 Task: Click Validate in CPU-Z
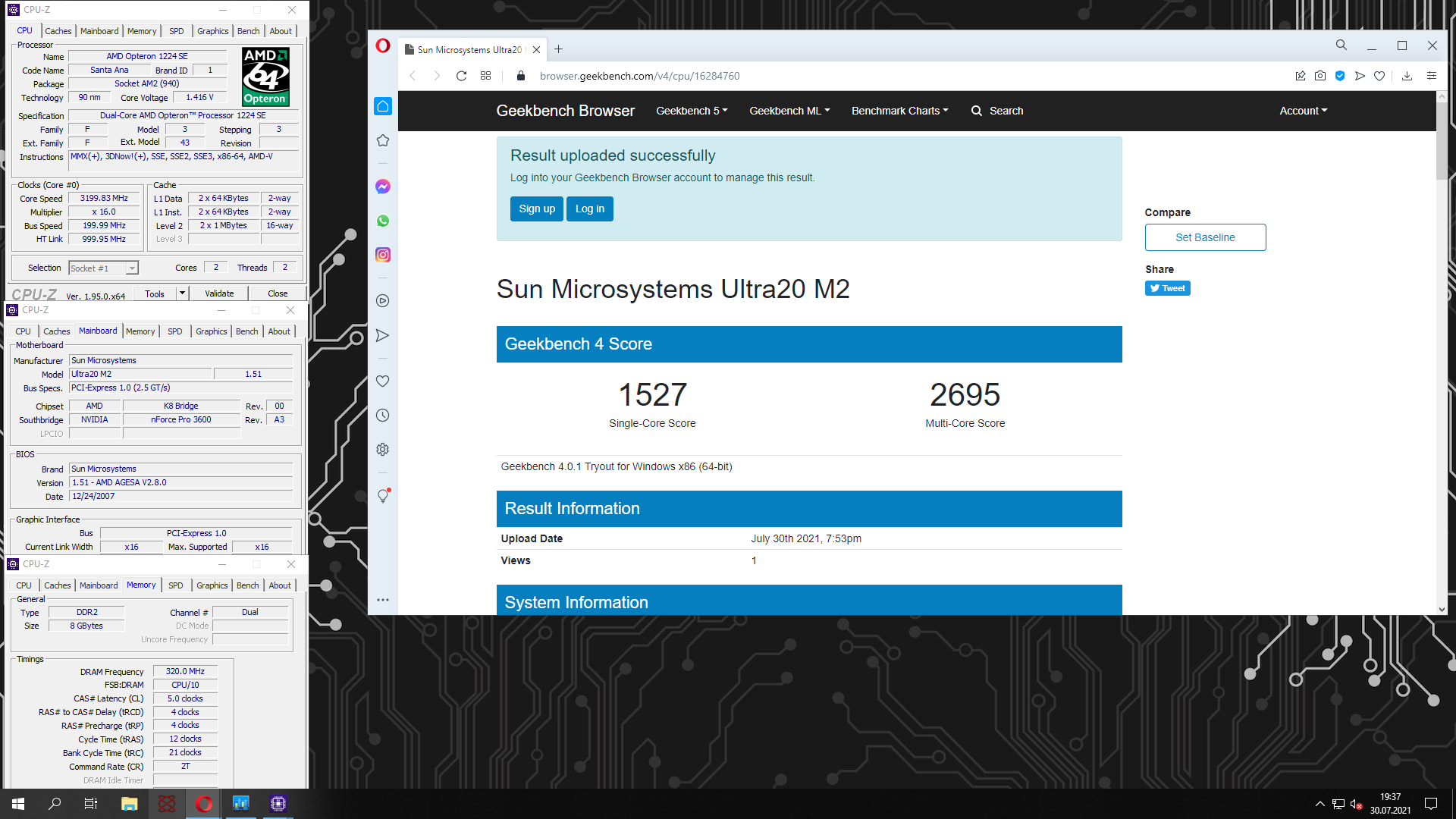pyautogui.click(x=219, y=293)
